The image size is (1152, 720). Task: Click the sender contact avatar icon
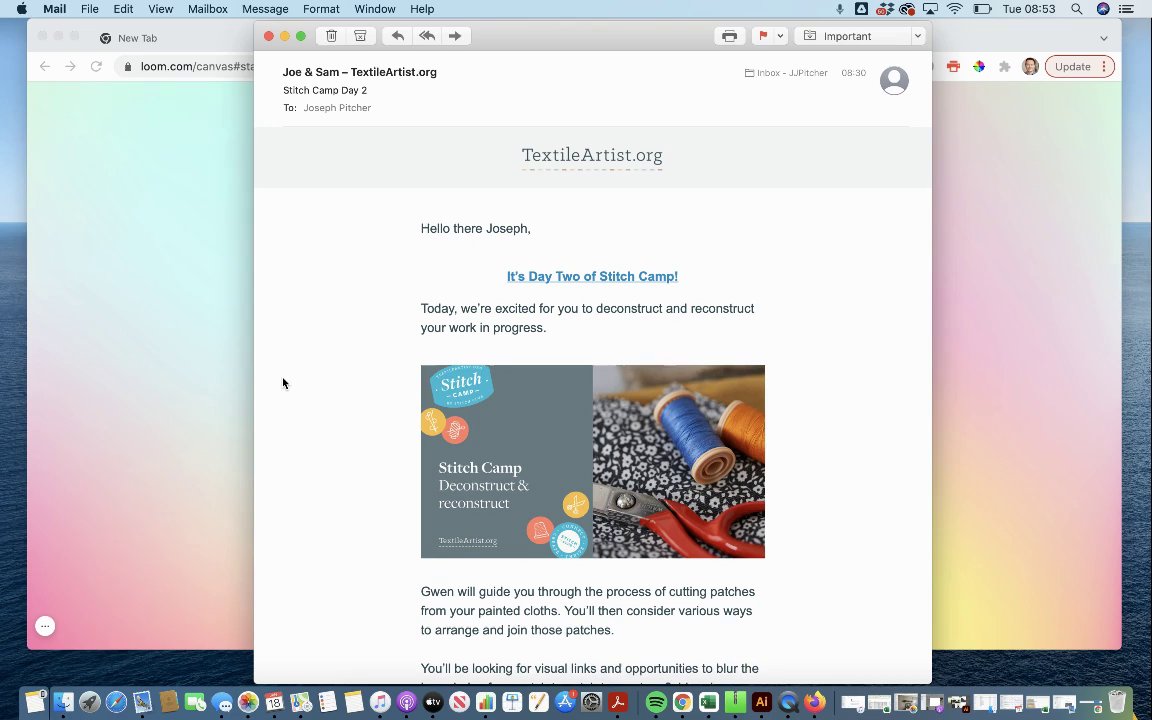pos(894,80)
